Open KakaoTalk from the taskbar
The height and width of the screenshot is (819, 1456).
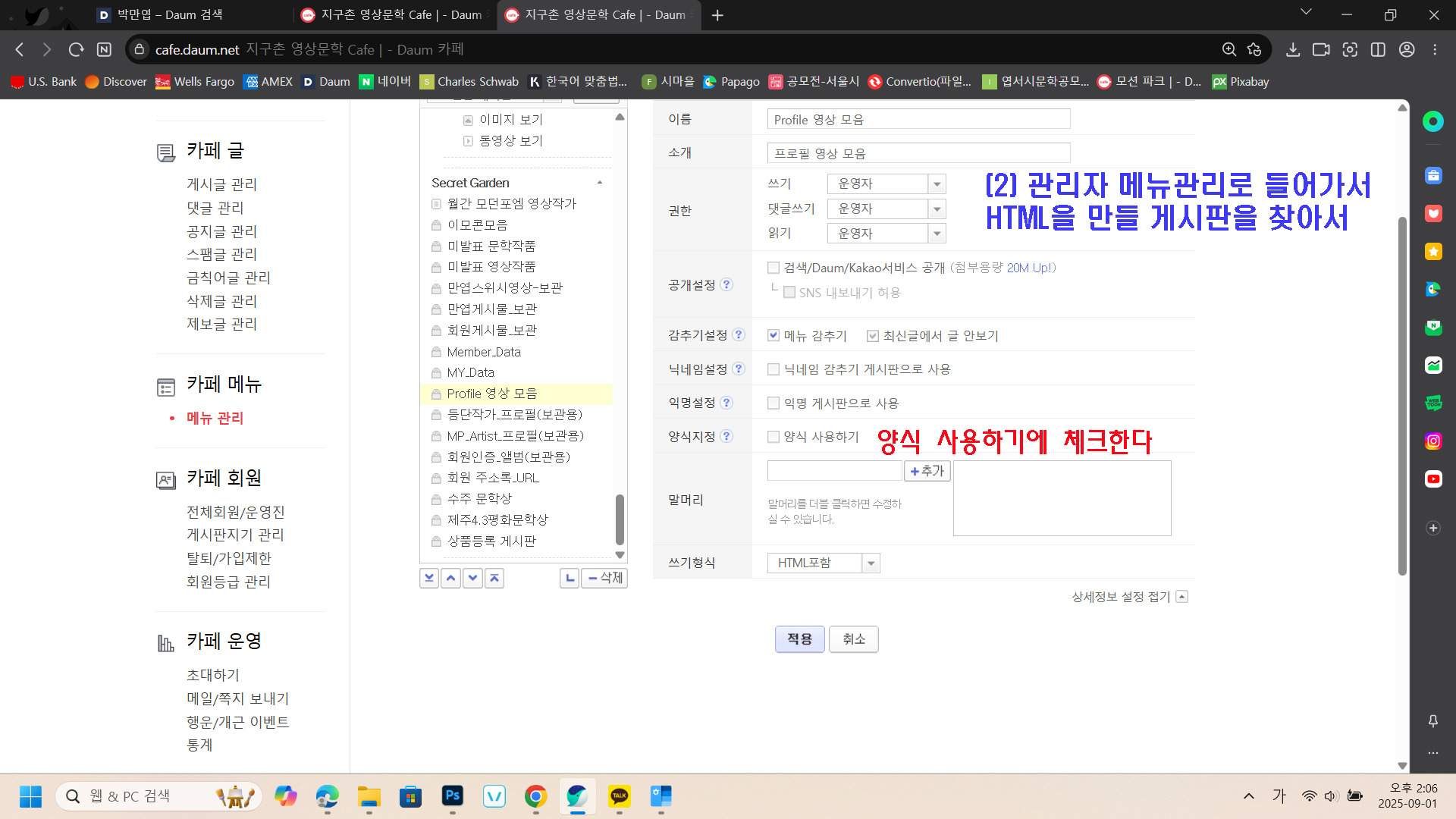619,796
